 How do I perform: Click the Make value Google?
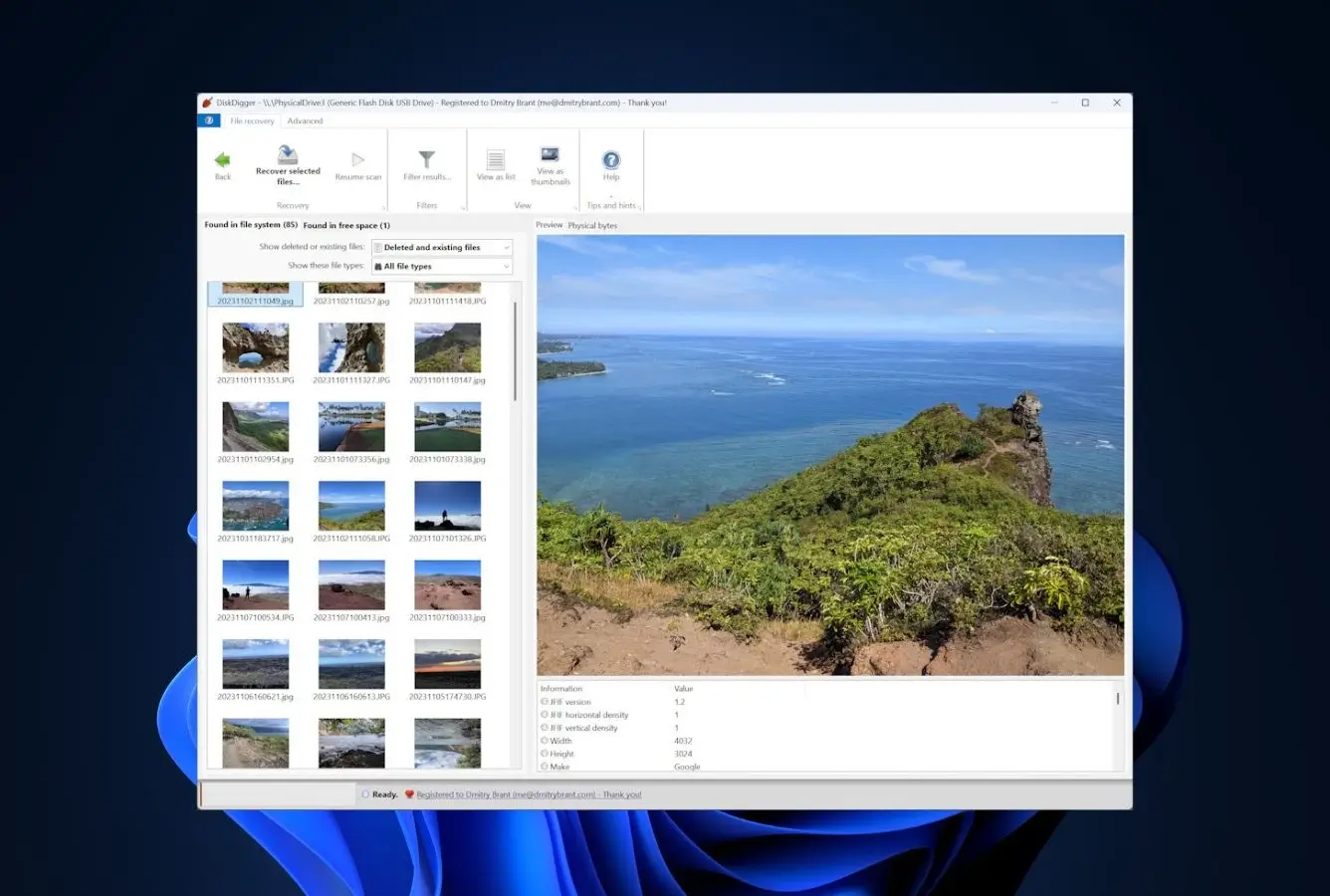click(687, 767)
